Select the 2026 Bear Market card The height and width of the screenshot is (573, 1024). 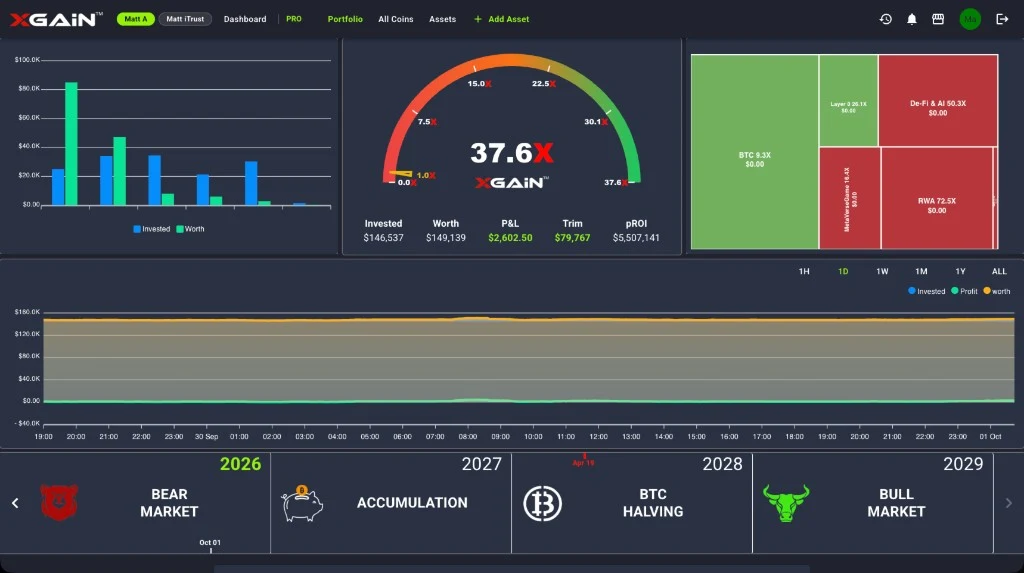coord(135,503)
